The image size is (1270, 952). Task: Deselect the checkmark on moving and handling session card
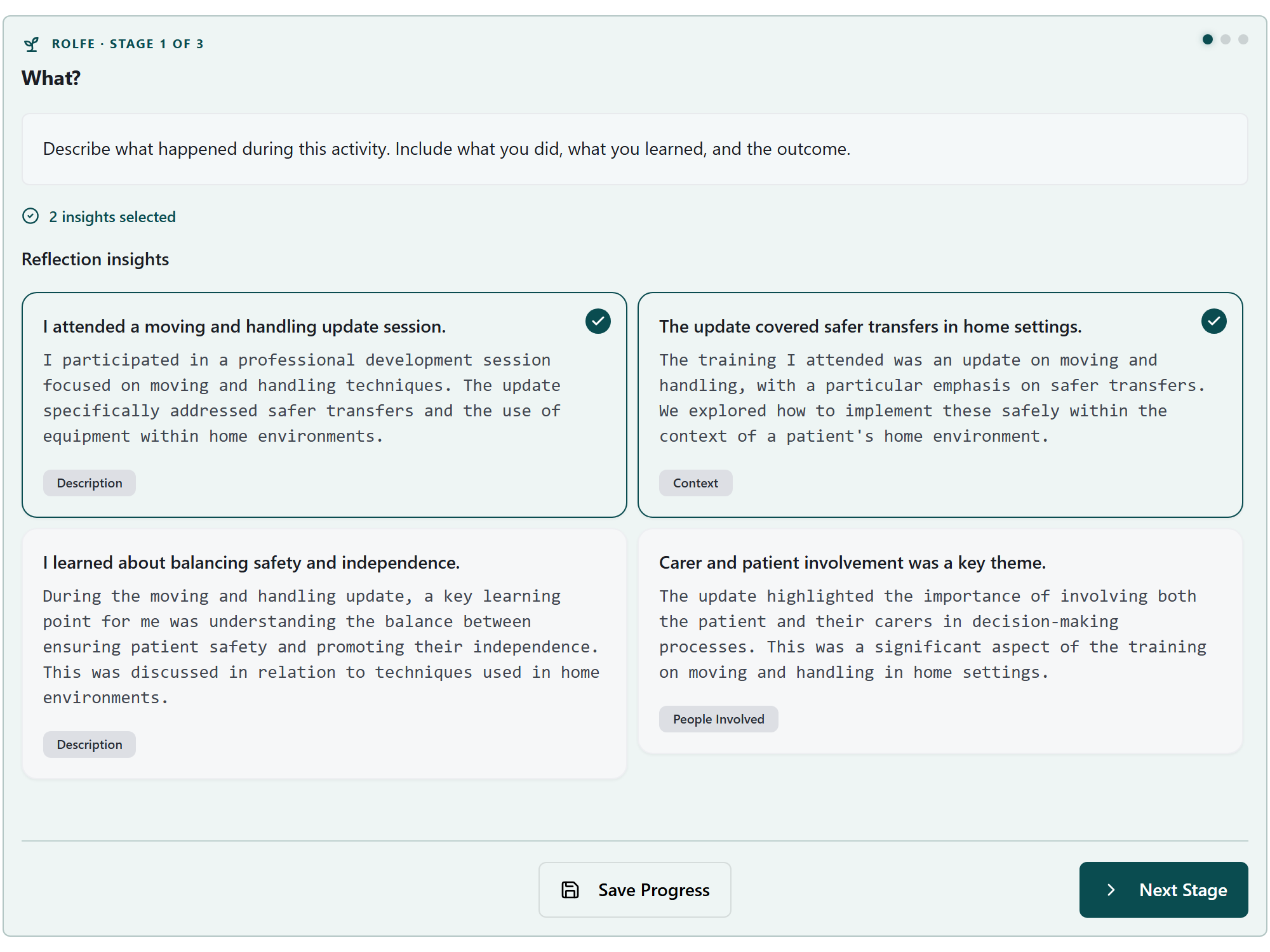coord(598,321)
